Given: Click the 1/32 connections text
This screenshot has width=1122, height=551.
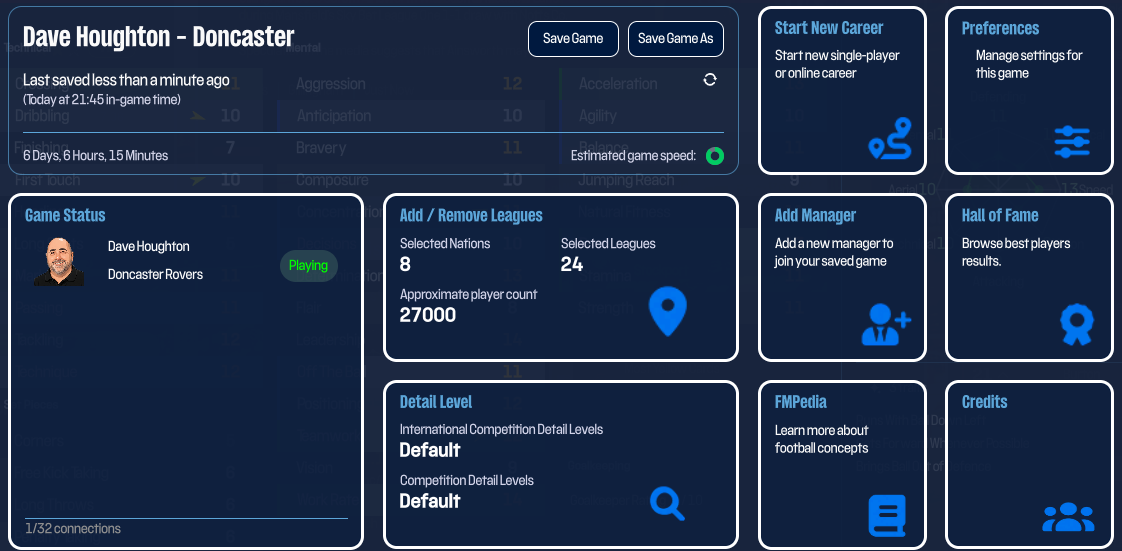Looking at the screenshot, I should (x=73, y=529).
